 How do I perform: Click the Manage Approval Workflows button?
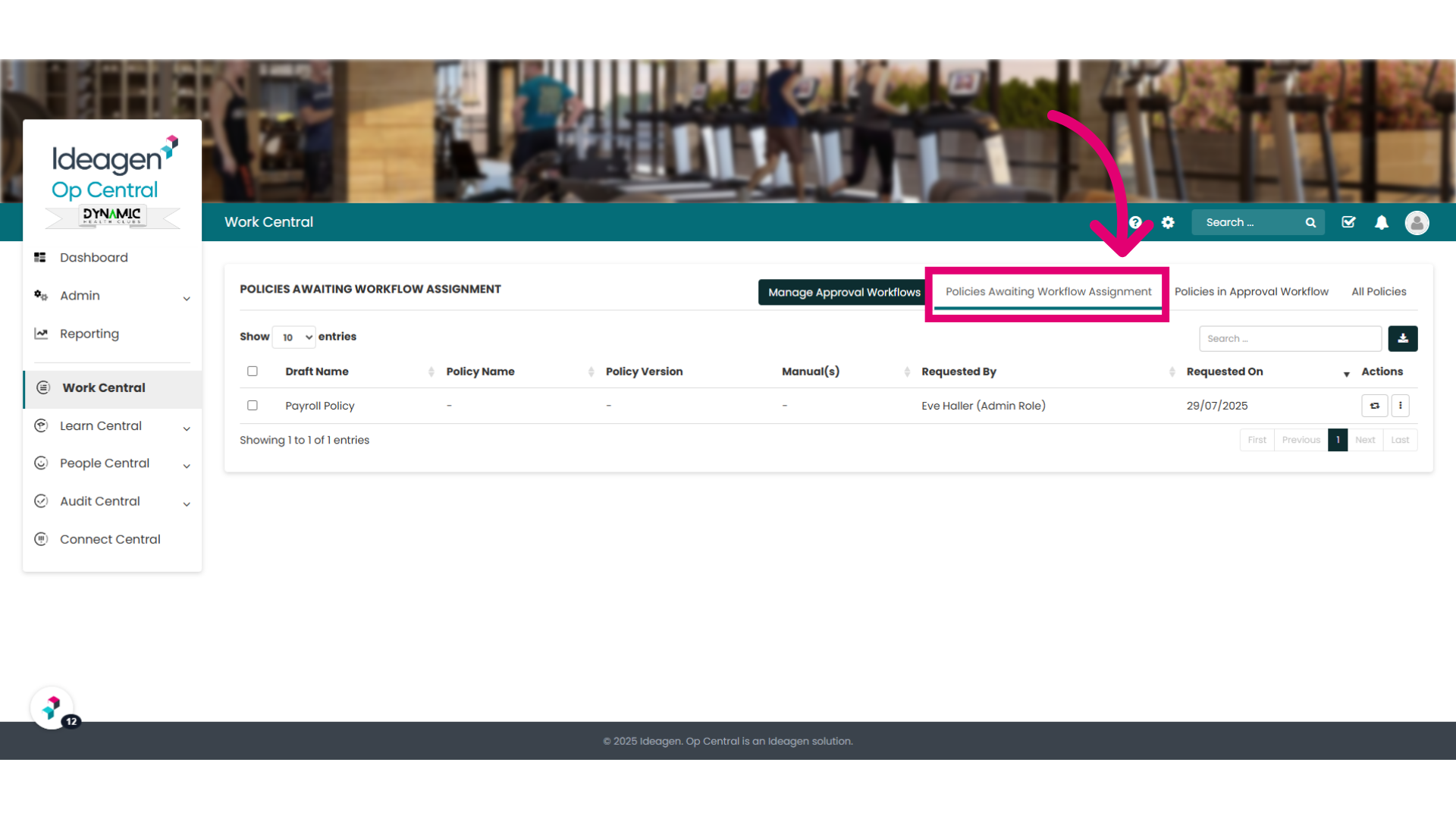tap(844, 292)
